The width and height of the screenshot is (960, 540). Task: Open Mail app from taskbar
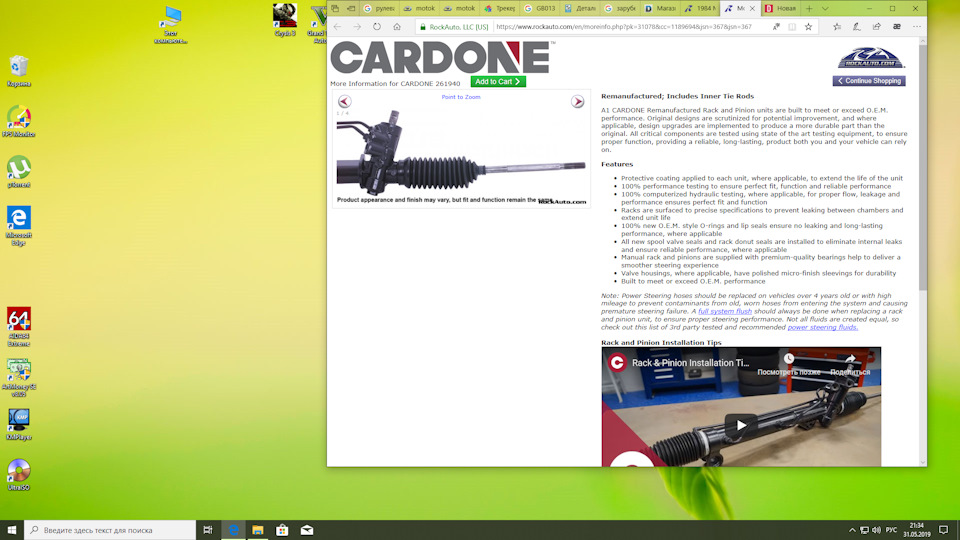[x=307, y=530]
